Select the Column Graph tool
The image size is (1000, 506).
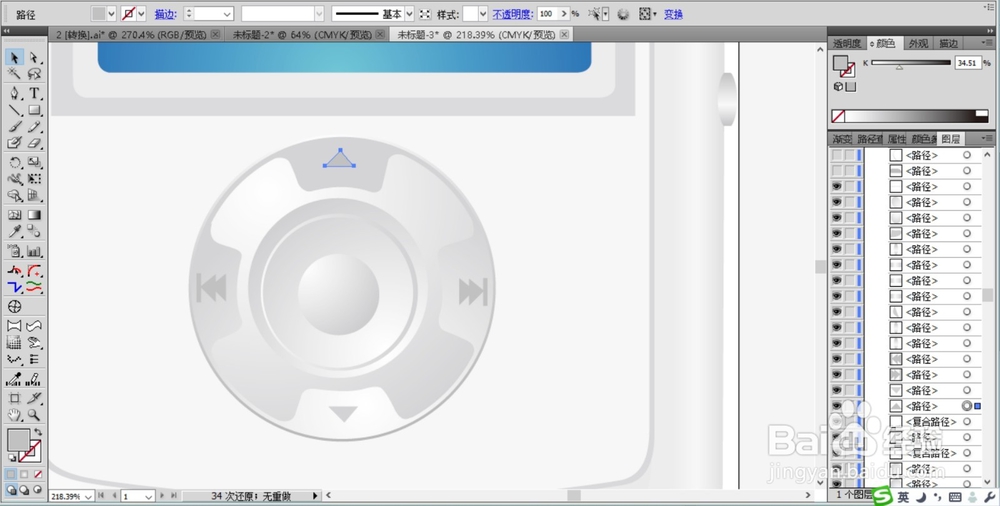point(34,251)
